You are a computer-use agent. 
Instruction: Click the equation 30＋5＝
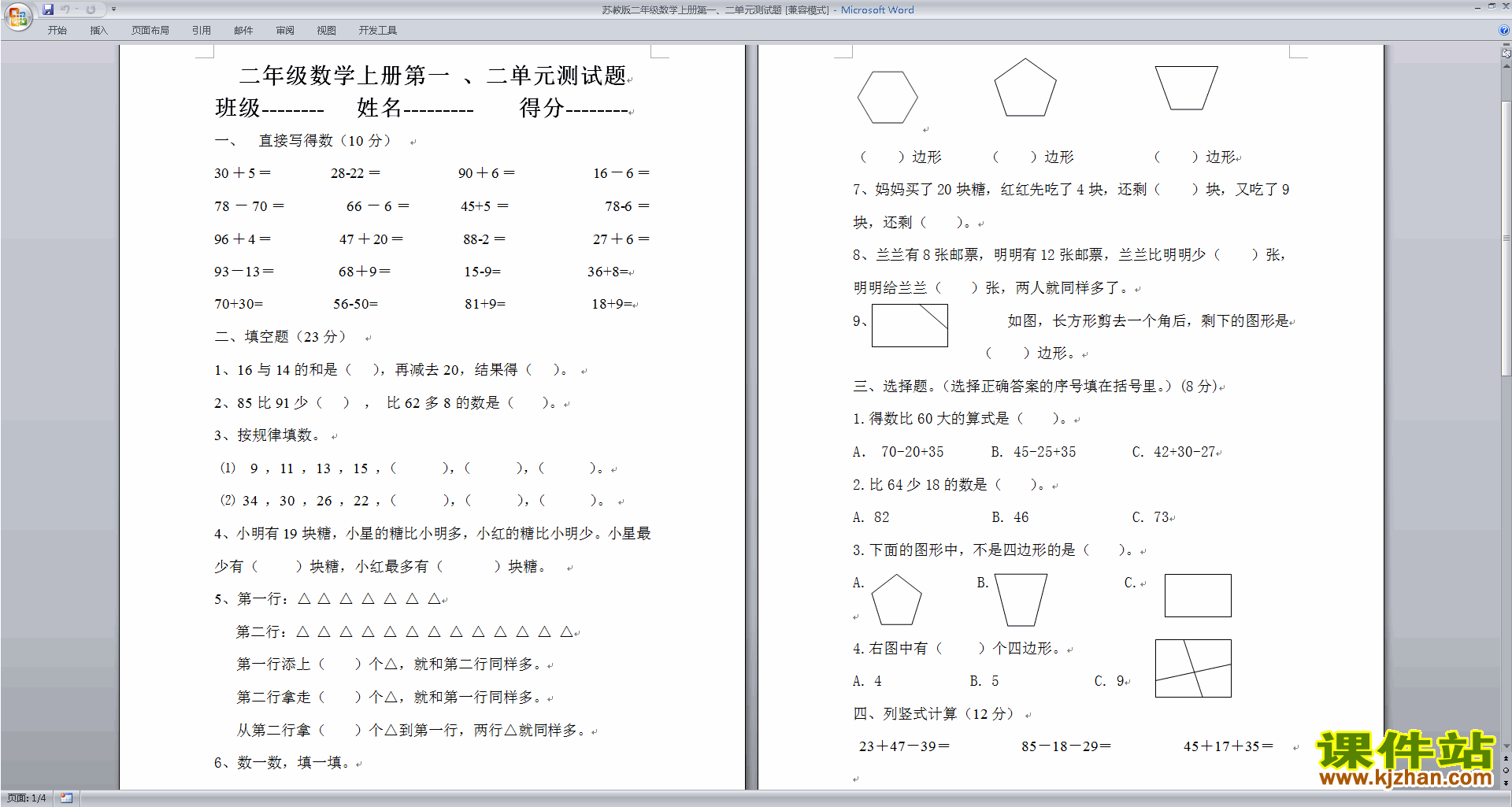click(243, 173)
